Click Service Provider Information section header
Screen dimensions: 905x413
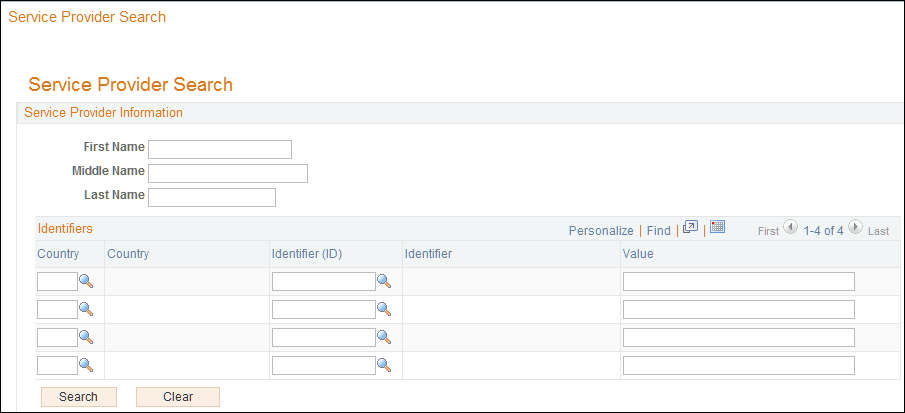(103, 112)
